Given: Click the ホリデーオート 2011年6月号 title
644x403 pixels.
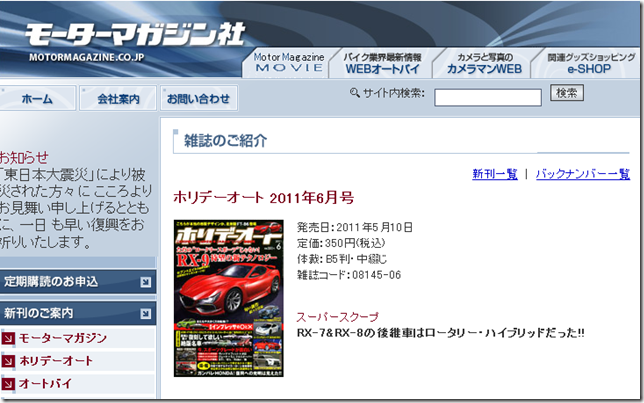Looking at the screenshot, I should coord(263,197).
